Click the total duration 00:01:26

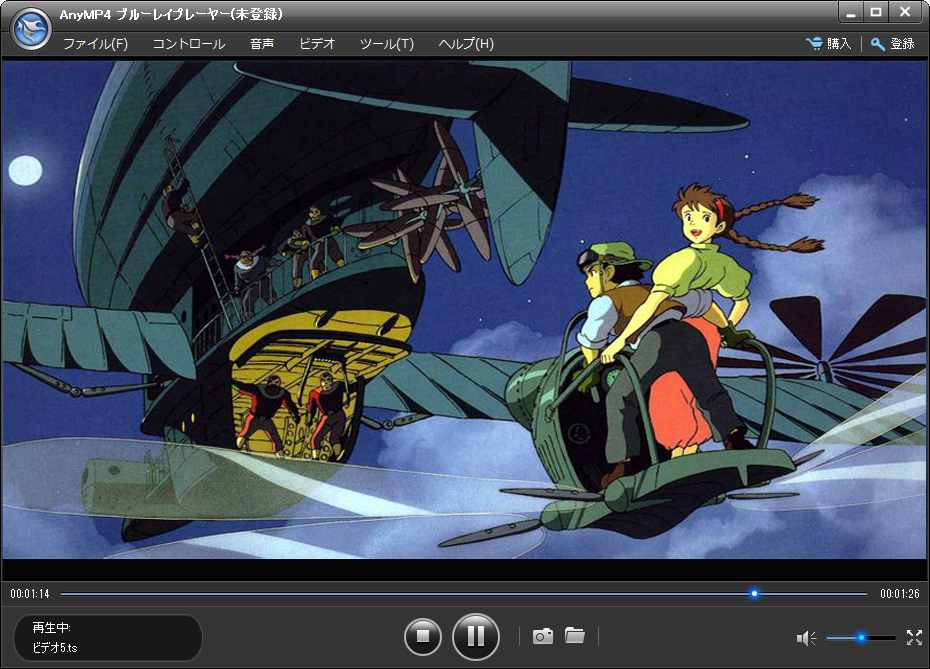(x=900, y=594)
